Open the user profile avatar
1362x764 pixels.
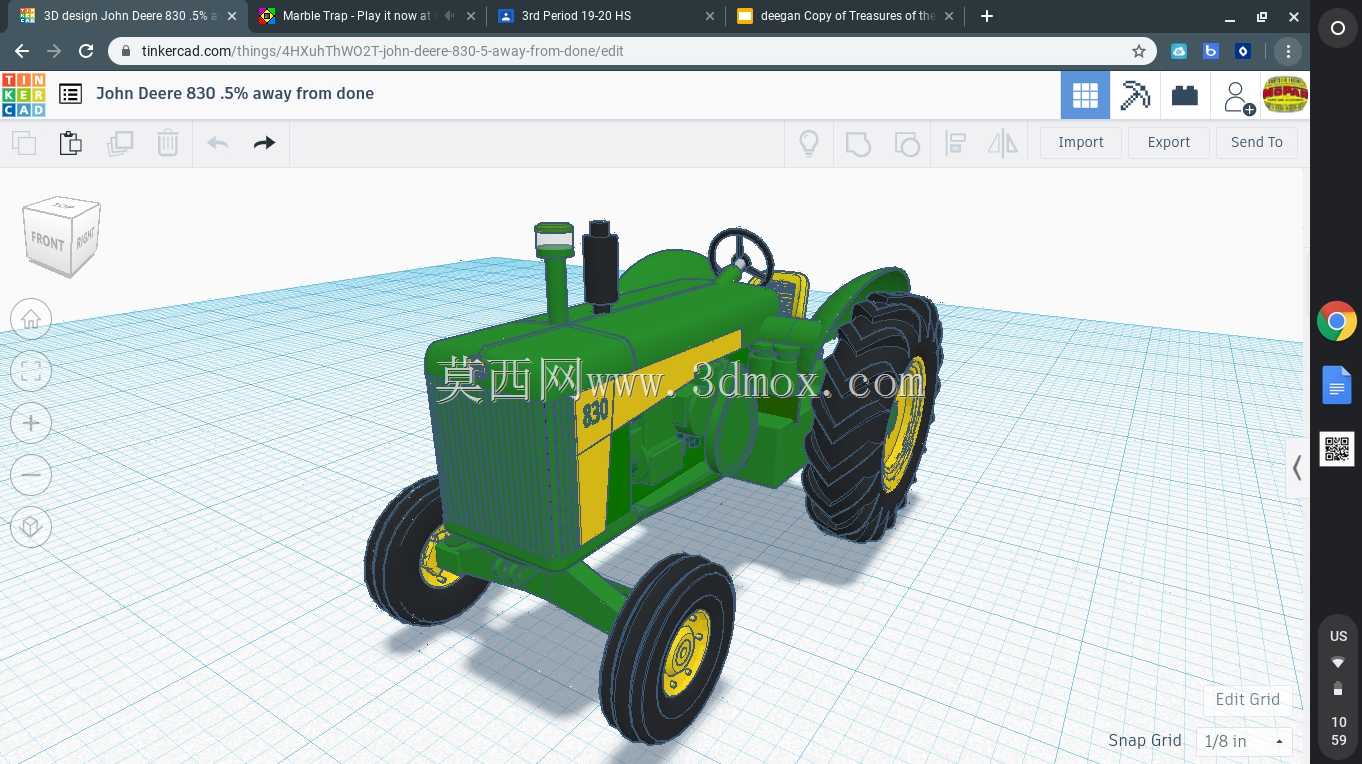[1285, 95]
